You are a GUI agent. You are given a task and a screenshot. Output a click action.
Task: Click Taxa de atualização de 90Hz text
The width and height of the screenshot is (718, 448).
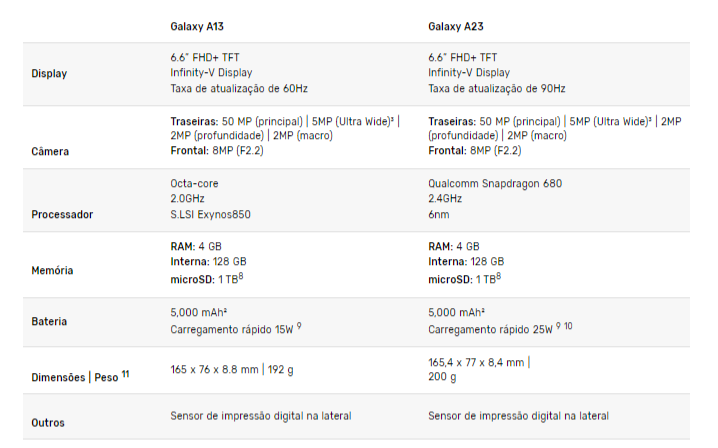pos(497,88)
